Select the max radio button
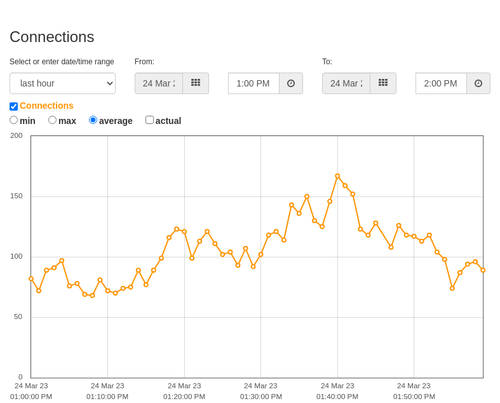This screenshot has width=500, height=403. coord(52,120)
